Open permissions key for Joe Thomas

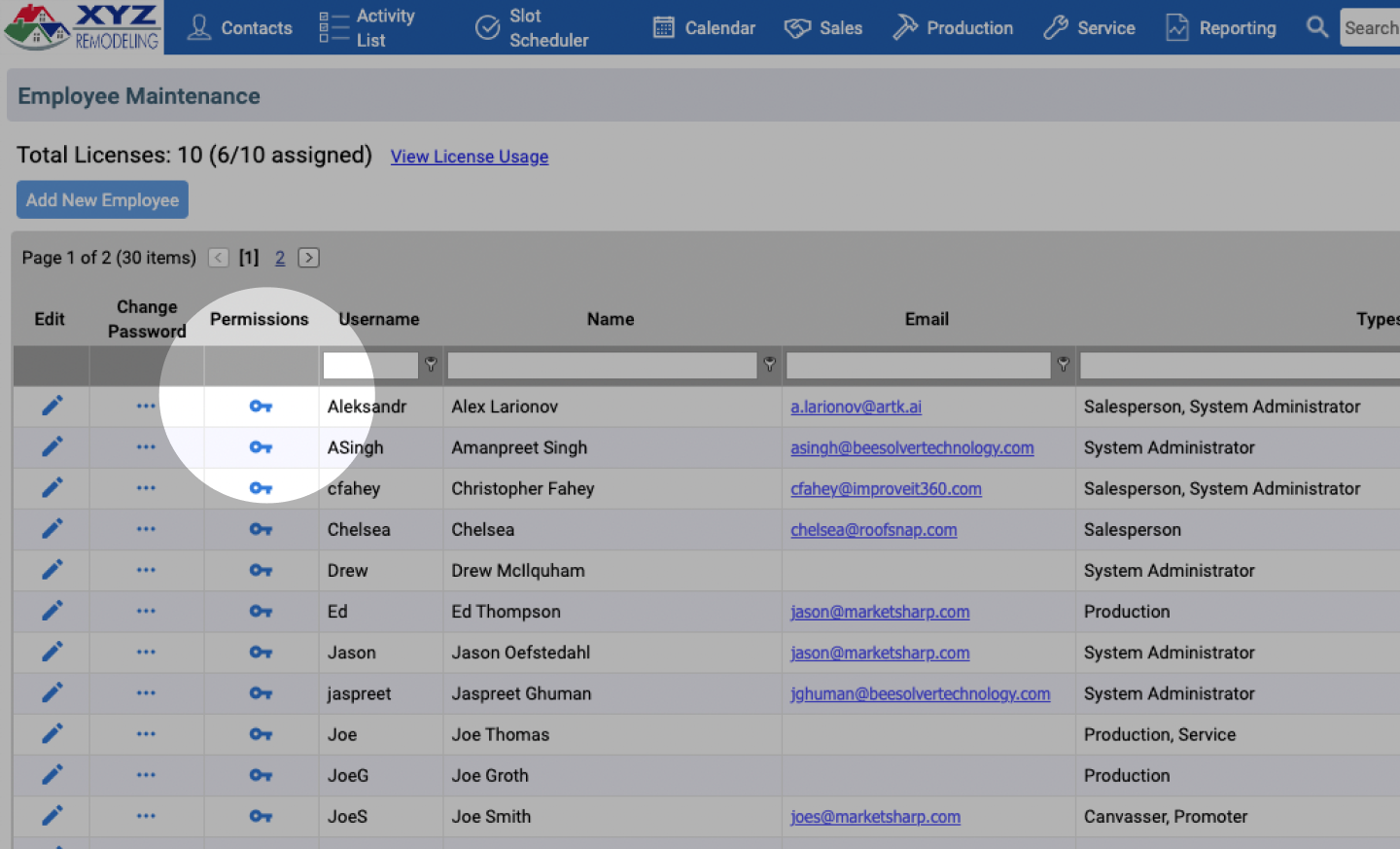261,734
